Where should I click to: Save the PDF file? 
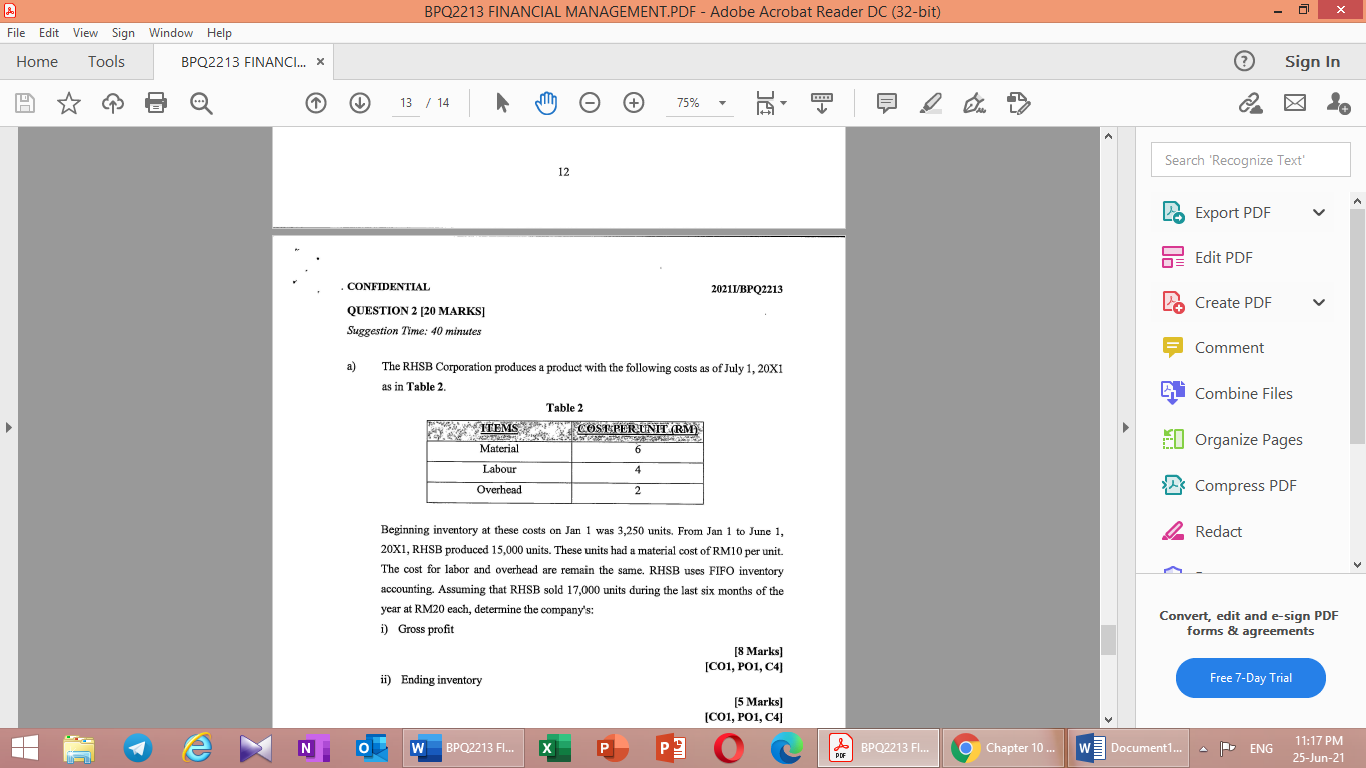point(23,103)
